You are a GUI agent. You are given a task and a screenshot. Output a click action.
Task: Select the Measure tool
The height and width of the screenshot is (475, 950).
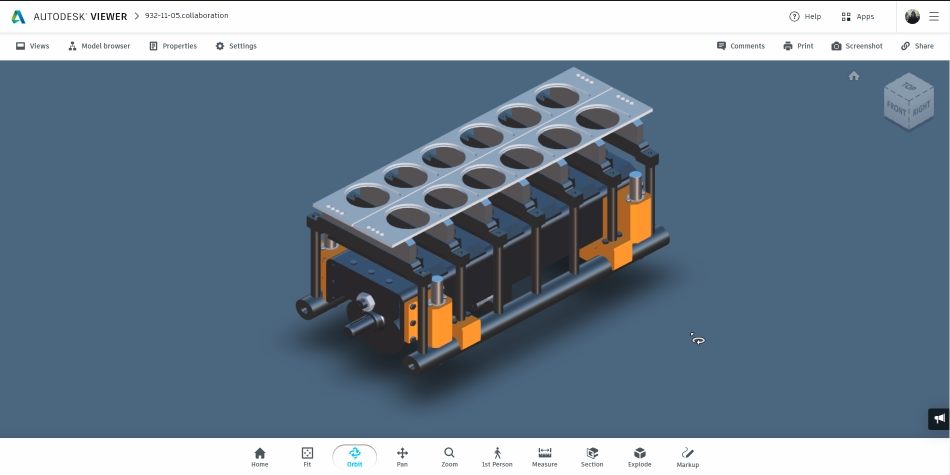[545, 457]
